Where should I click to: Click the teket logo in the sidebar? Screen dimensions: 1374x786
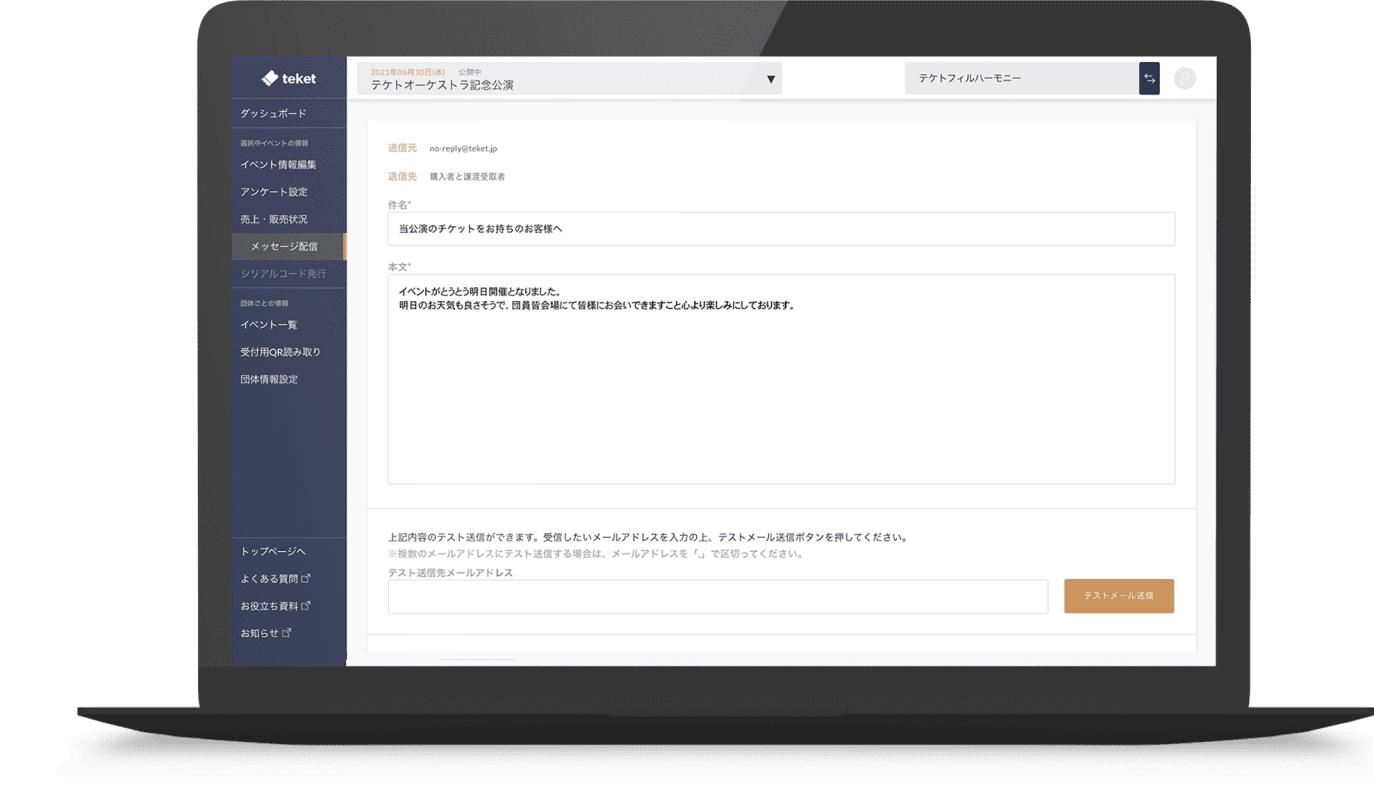click(288, 77)
